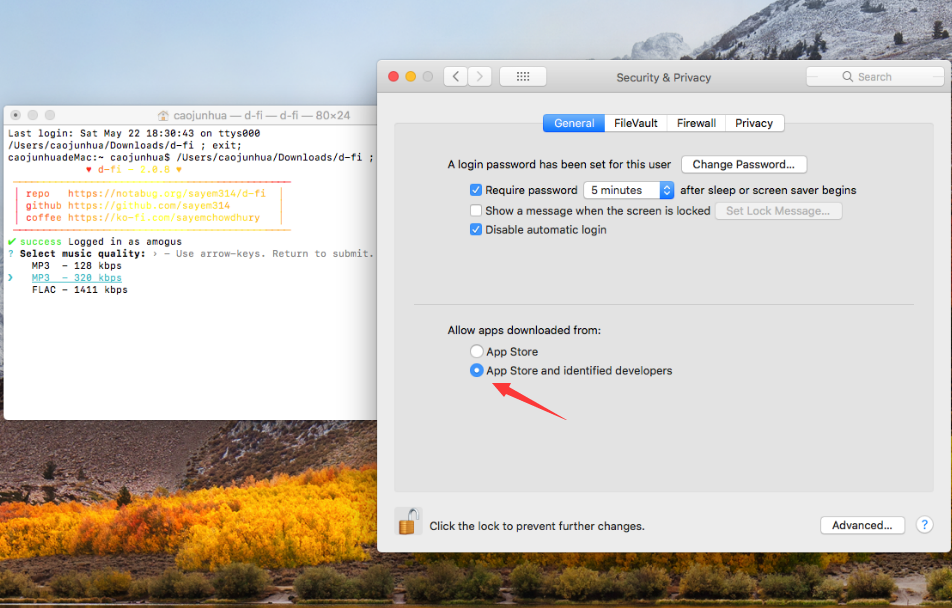Open the Advanced settings button
The width and height of the screenshot is (952, 608).
tap(861, 525)
